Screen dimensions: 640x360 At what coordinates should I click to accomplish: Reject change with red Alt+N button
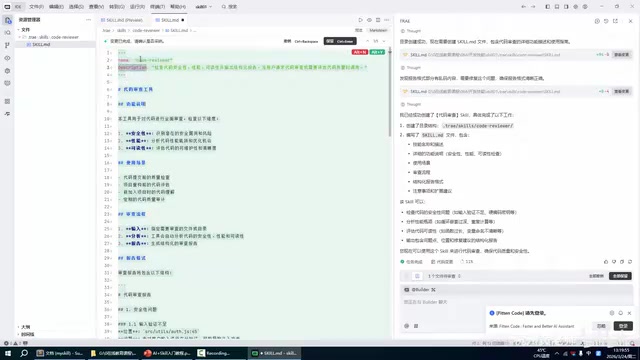[x=360, y=52]
